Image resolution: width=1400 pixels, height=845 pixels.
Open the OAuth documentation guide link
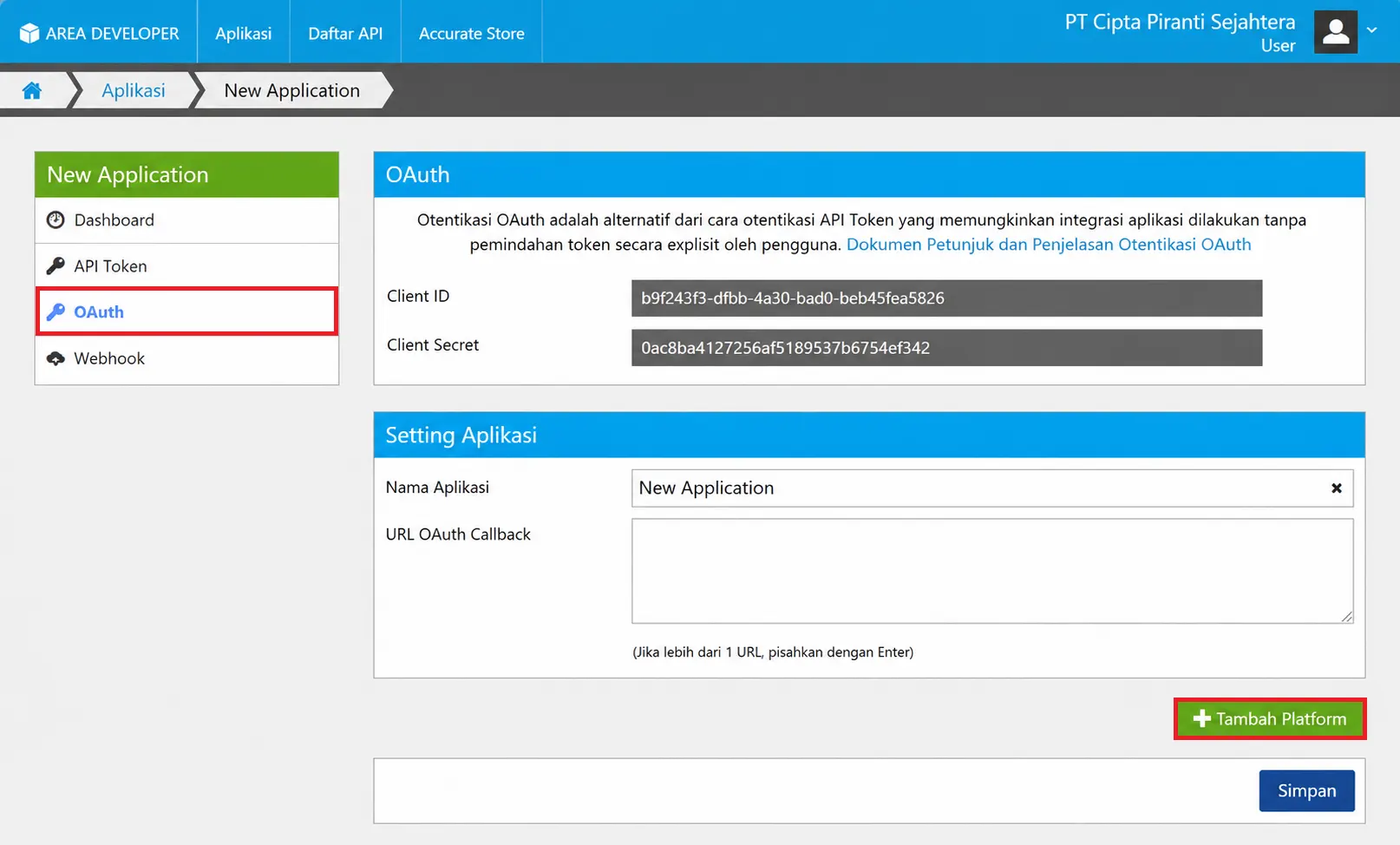click(x=1049, y=245)
